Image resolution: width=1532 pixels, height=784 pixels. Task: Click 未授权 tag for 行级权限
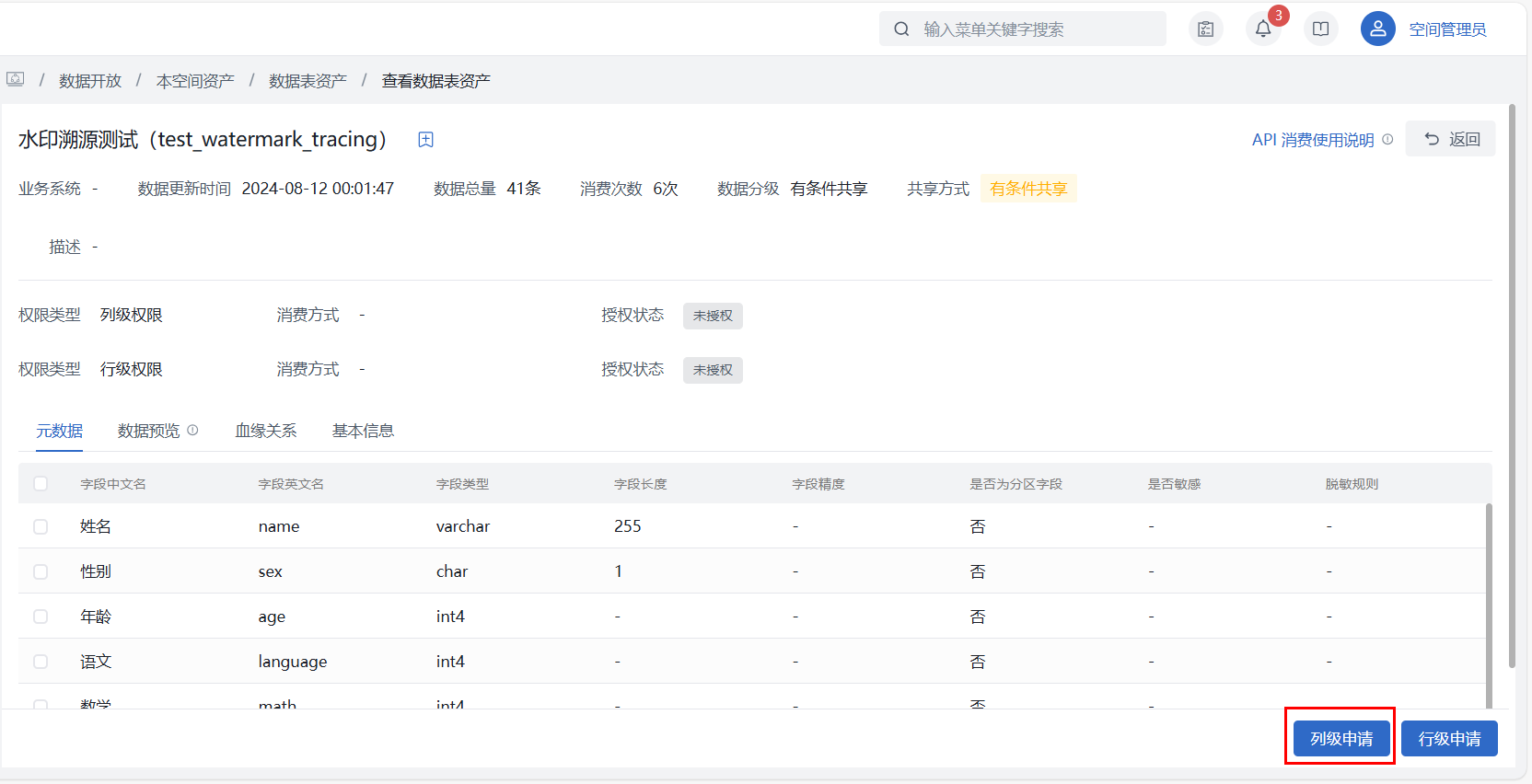713,370
